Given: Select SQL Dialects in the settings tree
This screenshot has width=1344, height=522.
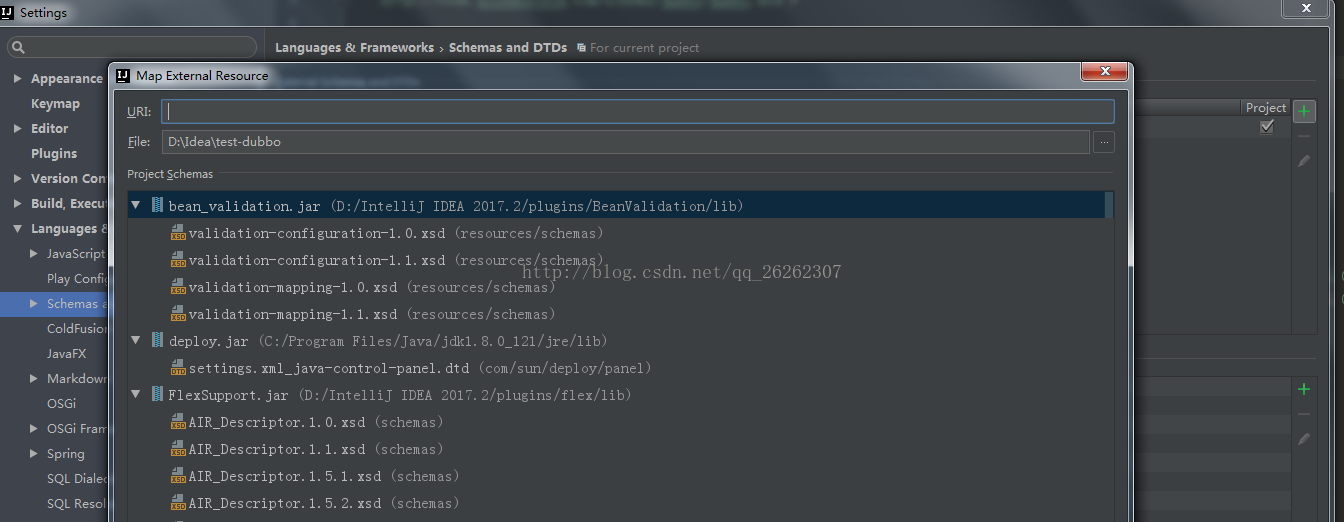Looking at the screenshot, I should pos(78,478).
